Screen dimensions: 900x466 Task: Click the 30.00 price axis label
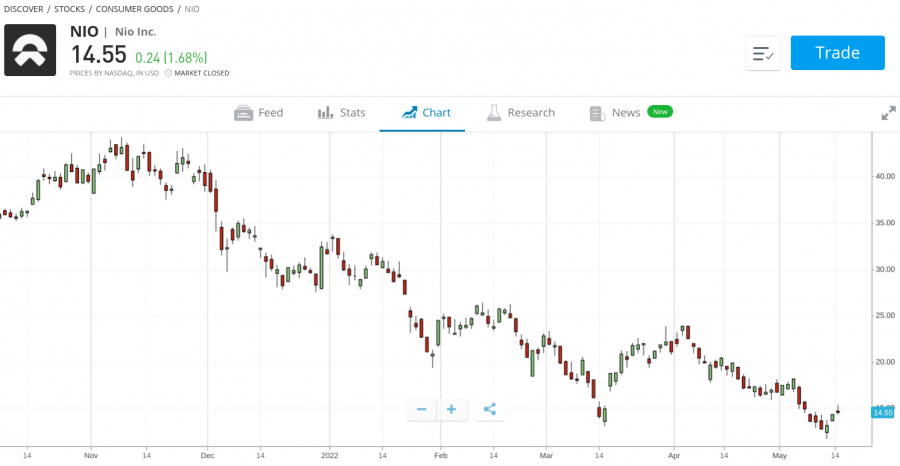coord(885,269)
